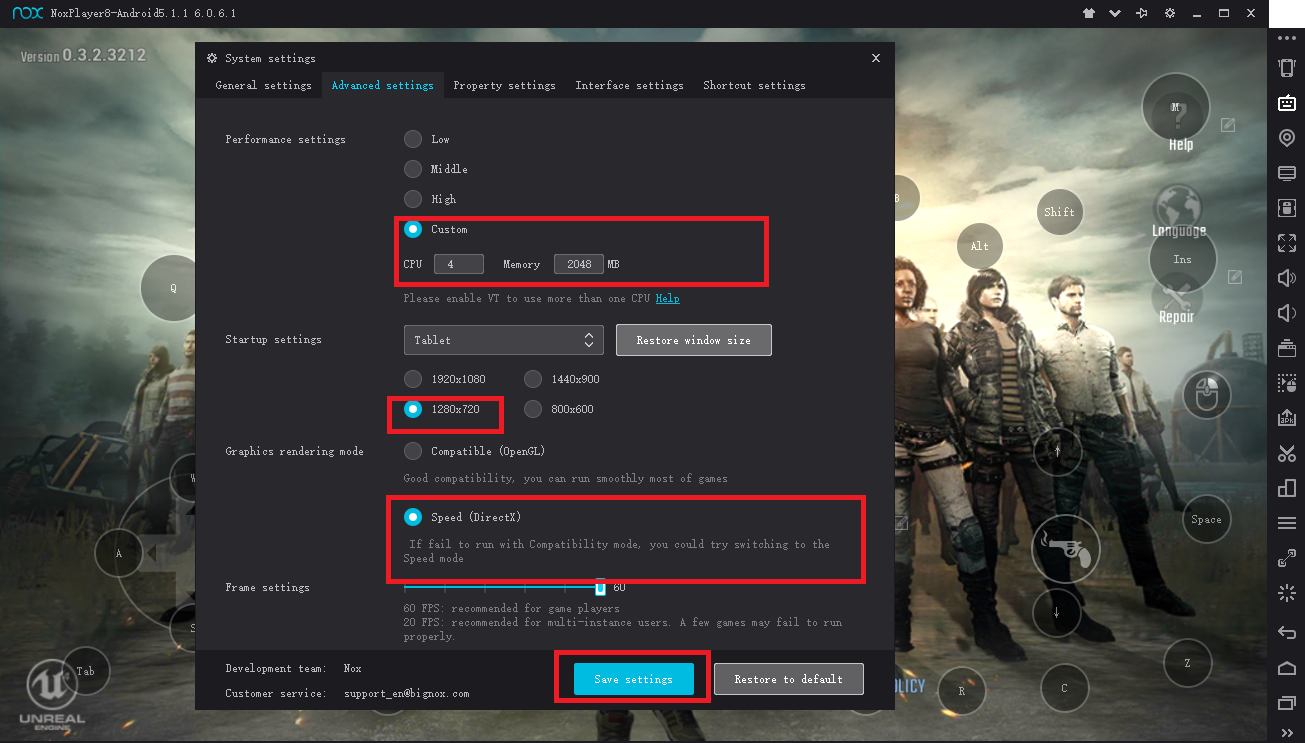The image size is (1305, 743).
Task: Click the fullscreen arrows icon in sidebar
Action: 1287,243
